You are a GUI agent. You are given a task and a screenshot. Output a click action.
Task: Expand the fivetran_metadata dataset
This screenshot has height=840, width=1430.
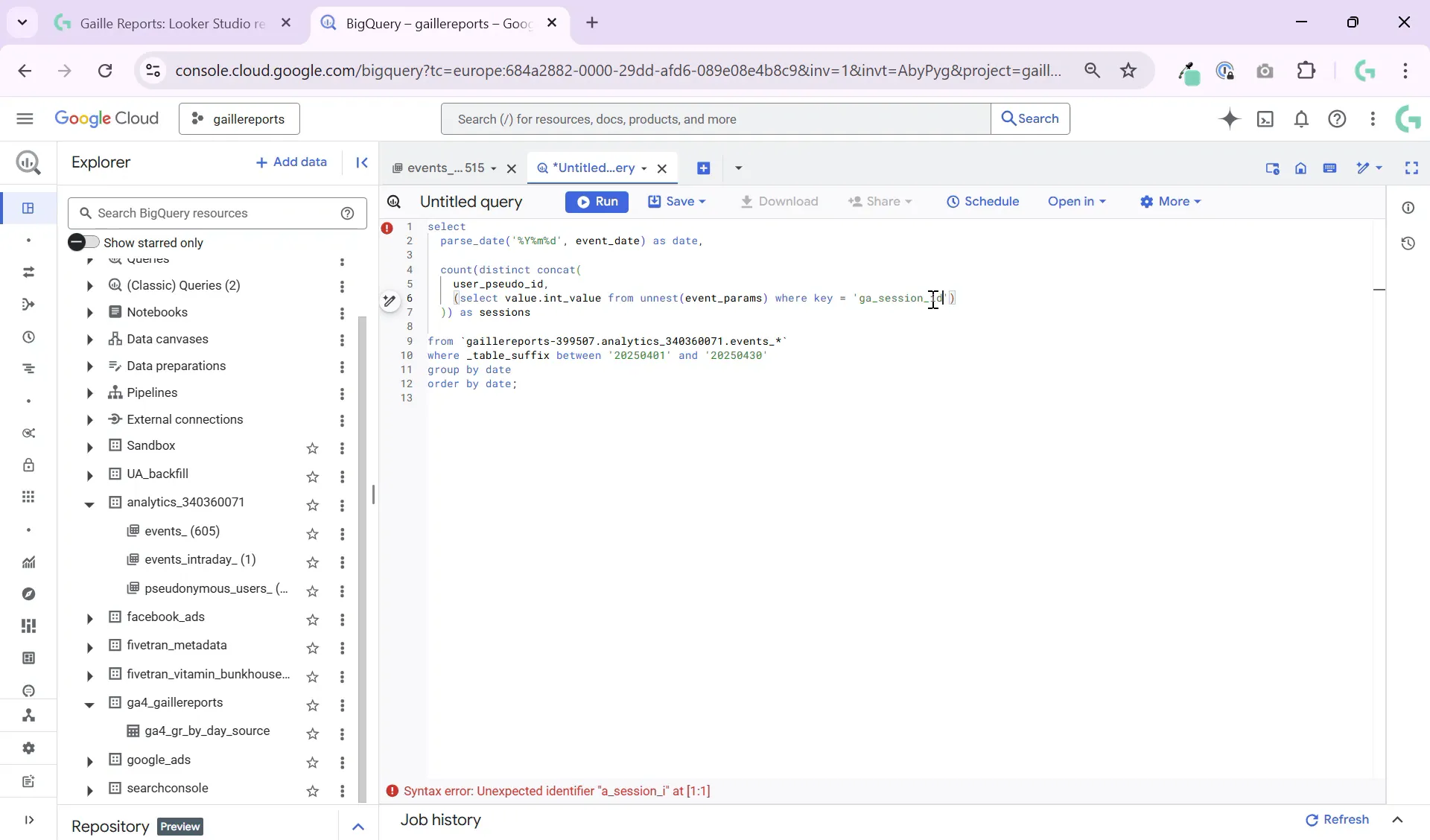click(x=89, y=648)
